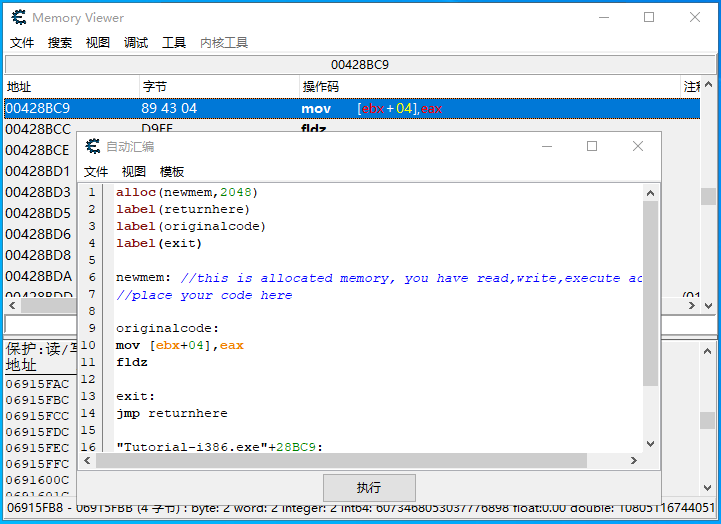Click the disassembler scroll up arrow
Screen dimensions: 721x524
[709, 85]
